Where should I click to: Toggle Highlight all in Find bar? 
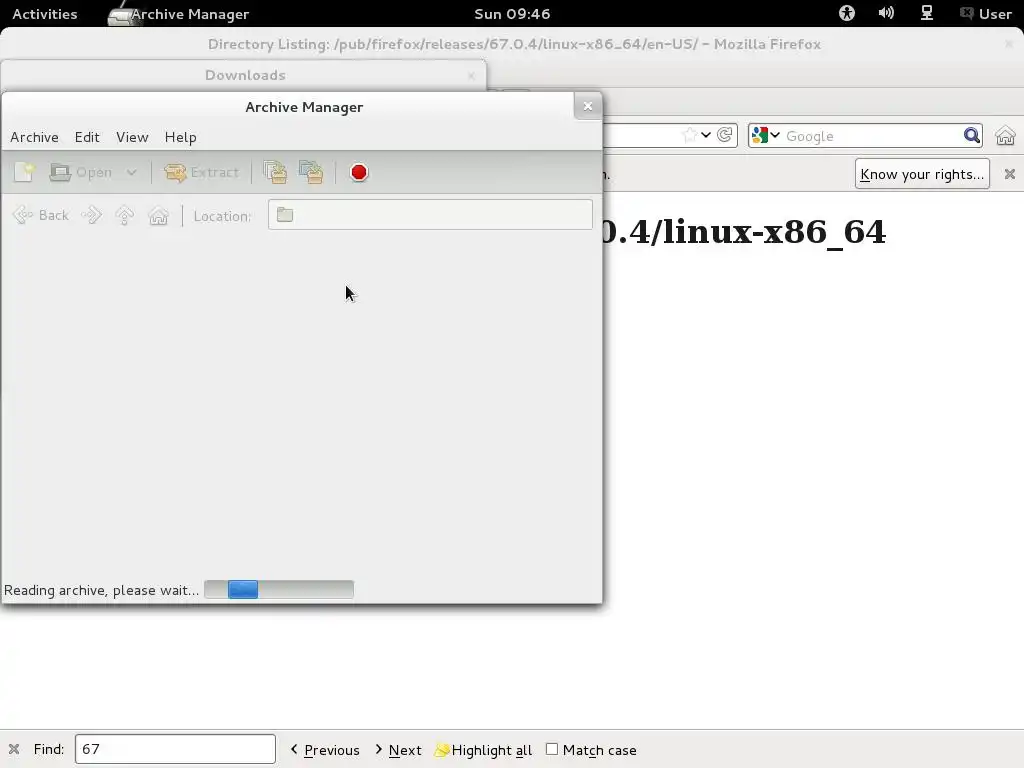(x=483, y=750)
